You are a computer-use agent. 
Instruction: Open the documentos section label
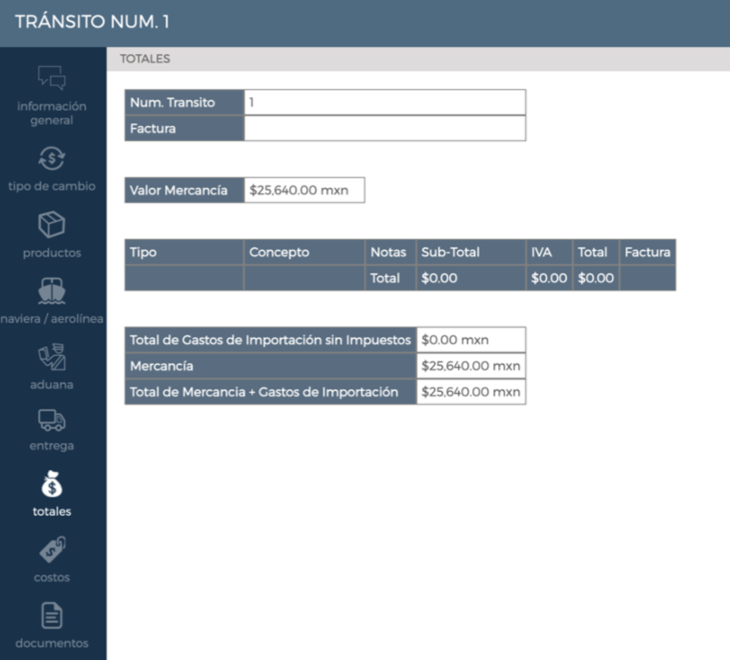point(51,643)
